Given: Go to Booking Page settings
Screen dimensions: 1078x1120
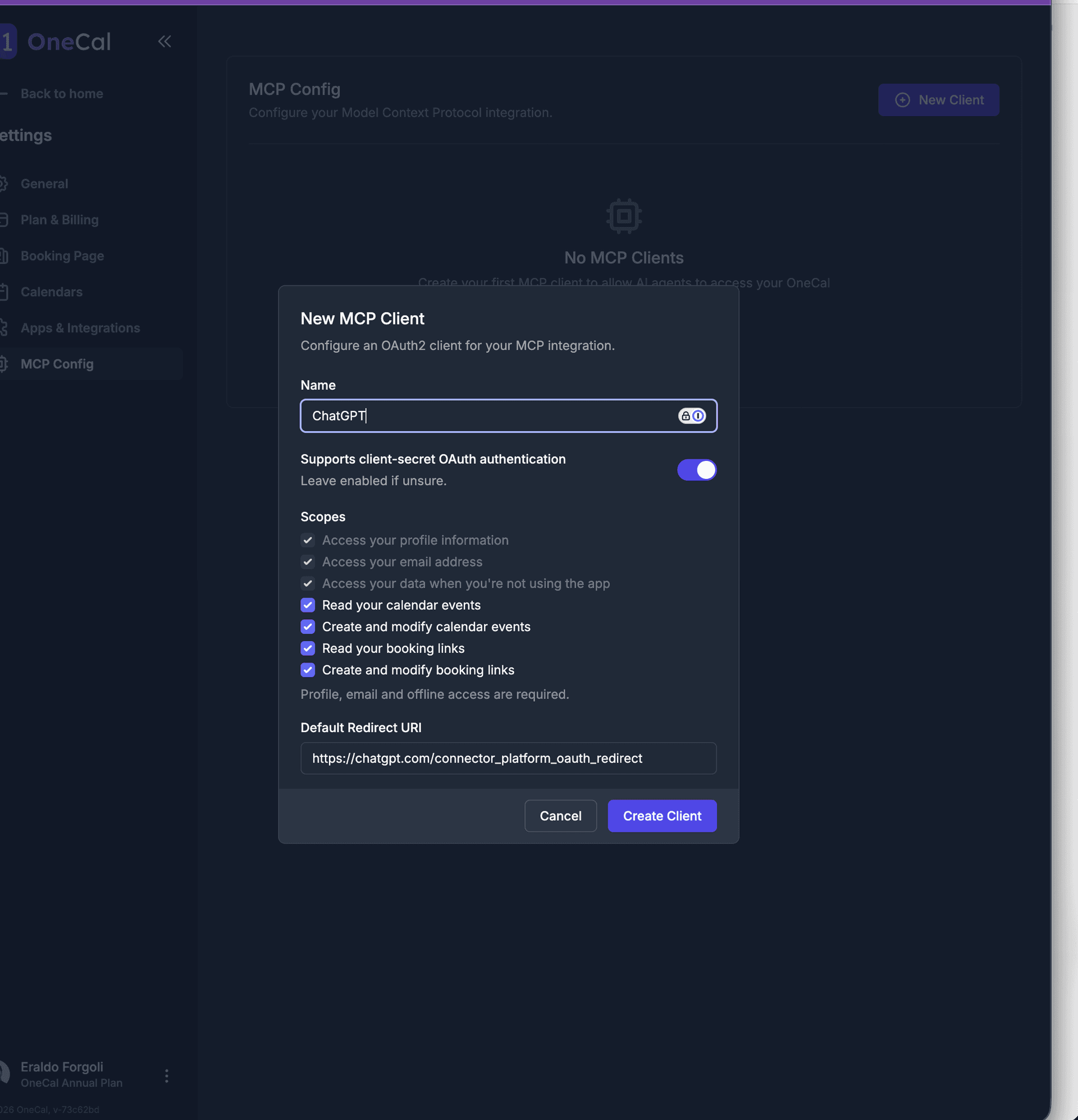Looking at the screenshot, I should [62, 255].
